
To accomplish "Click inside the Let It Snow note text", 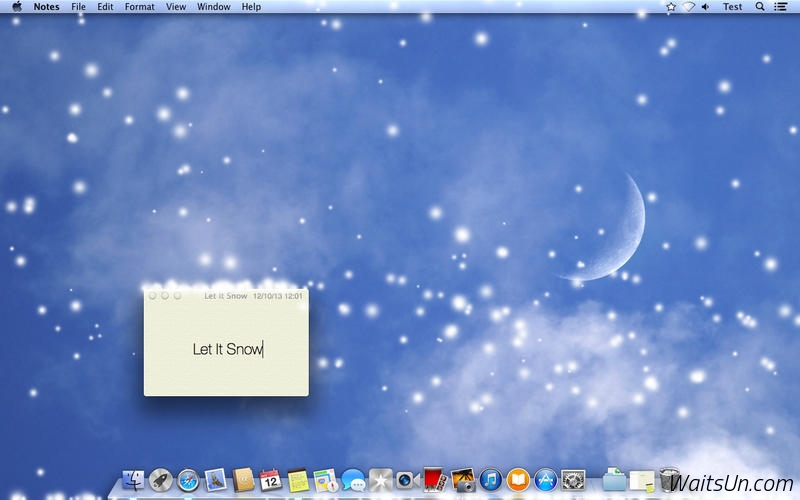I will point(228,349).
